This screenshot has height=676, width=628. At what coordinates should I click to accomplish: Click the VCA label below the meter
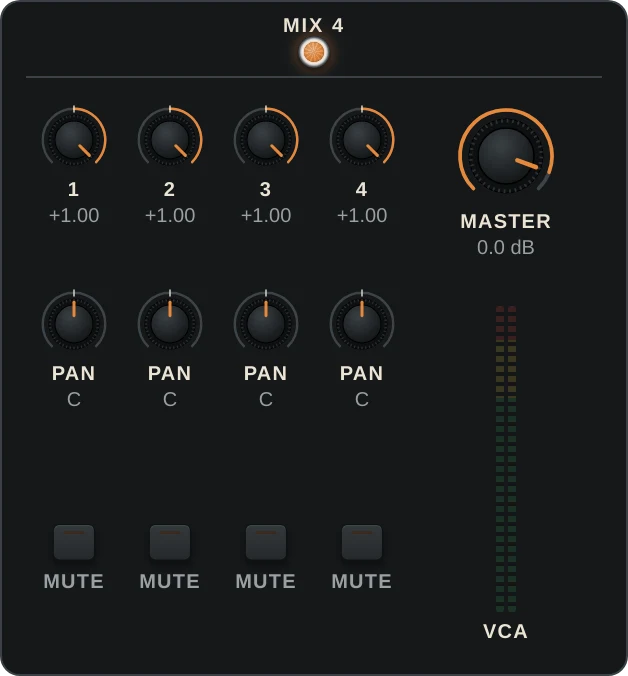click(506, 632)
